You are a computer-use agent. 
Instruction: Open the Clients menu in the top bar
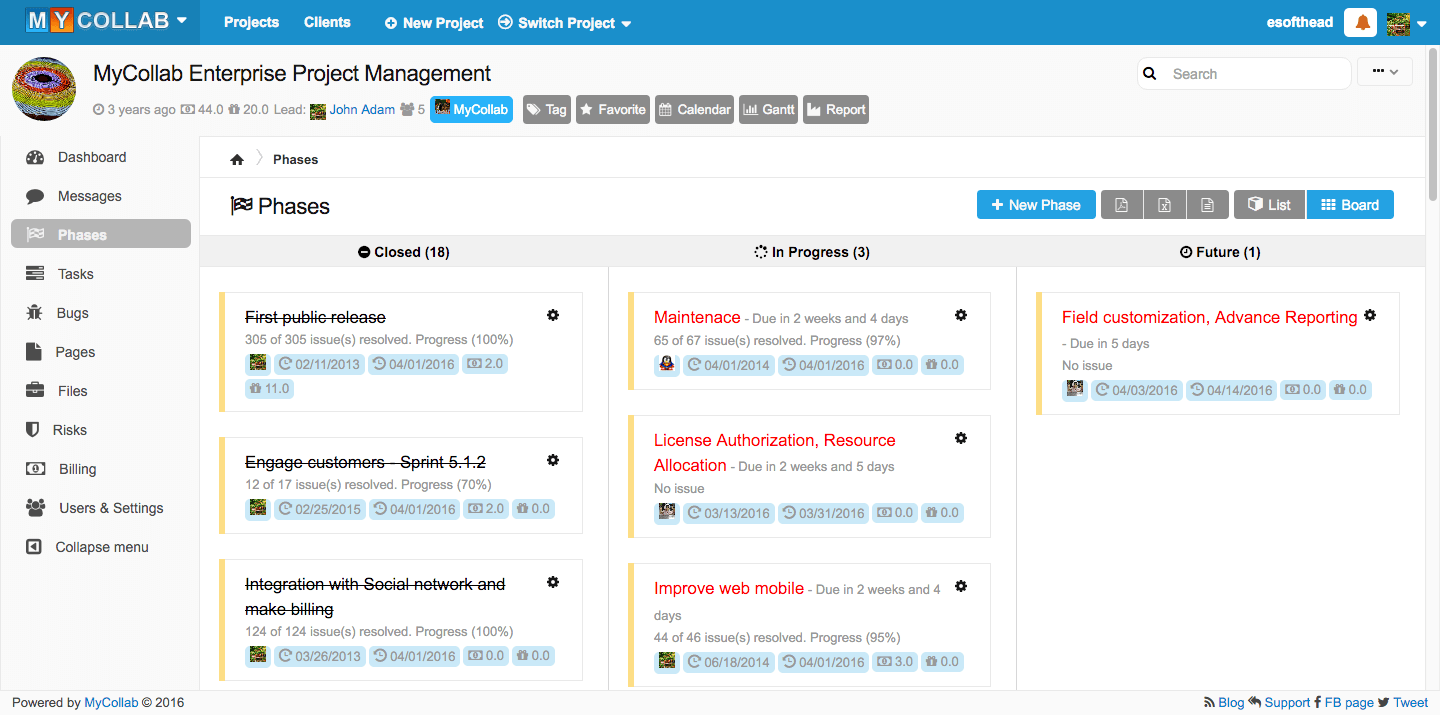coord(327,22)
